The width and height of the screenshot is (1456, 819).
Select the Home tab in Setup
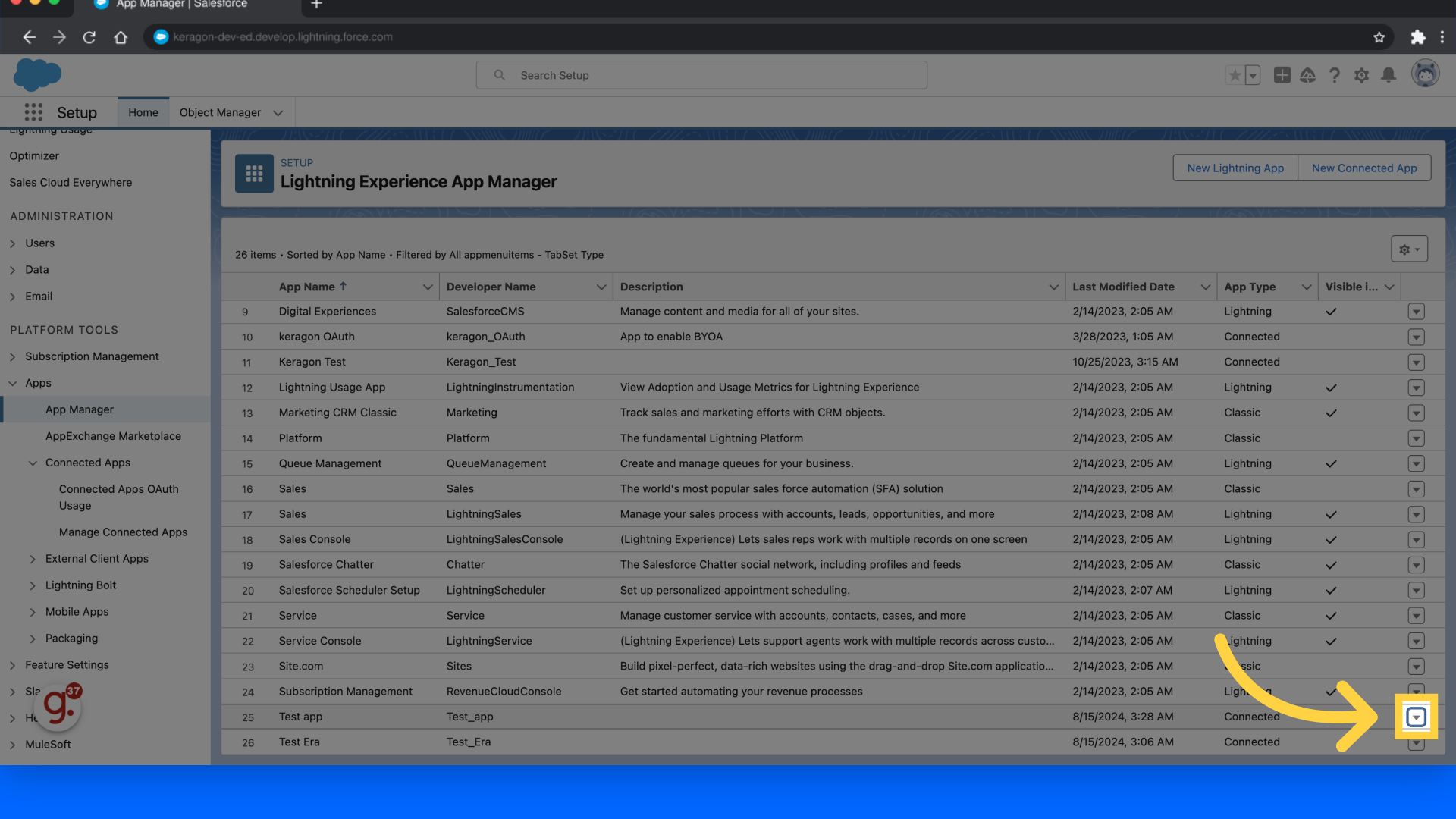(x=143, y=111)
